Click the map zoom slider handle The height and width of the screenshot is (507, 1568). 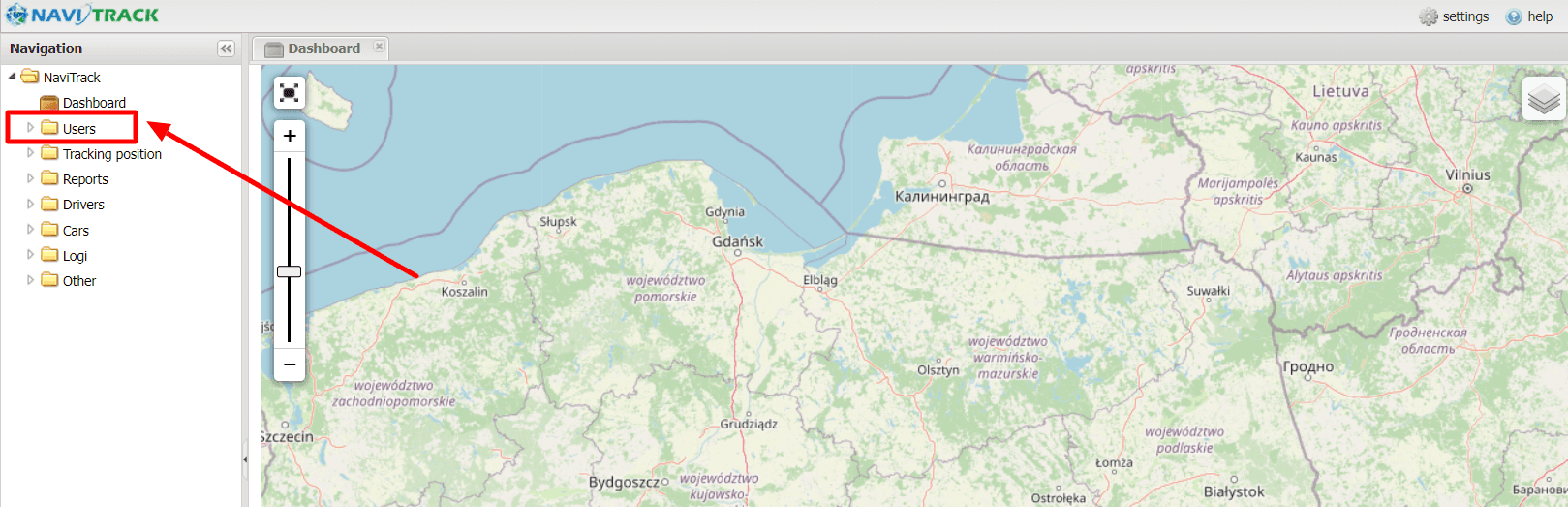tap(290, 271)
